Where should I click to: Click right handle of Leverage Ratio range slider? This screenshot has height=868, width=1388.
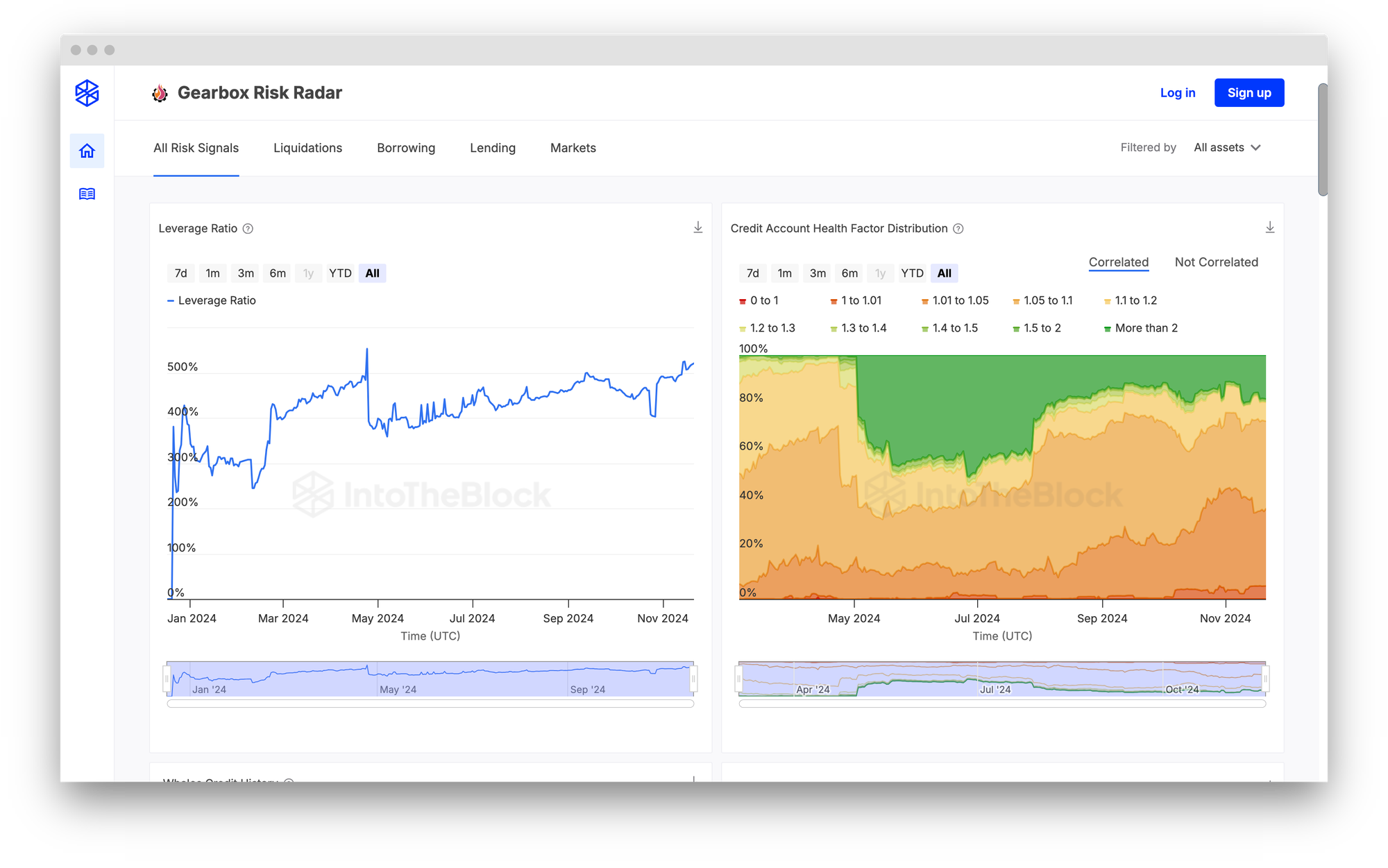[x=693, y=679]
